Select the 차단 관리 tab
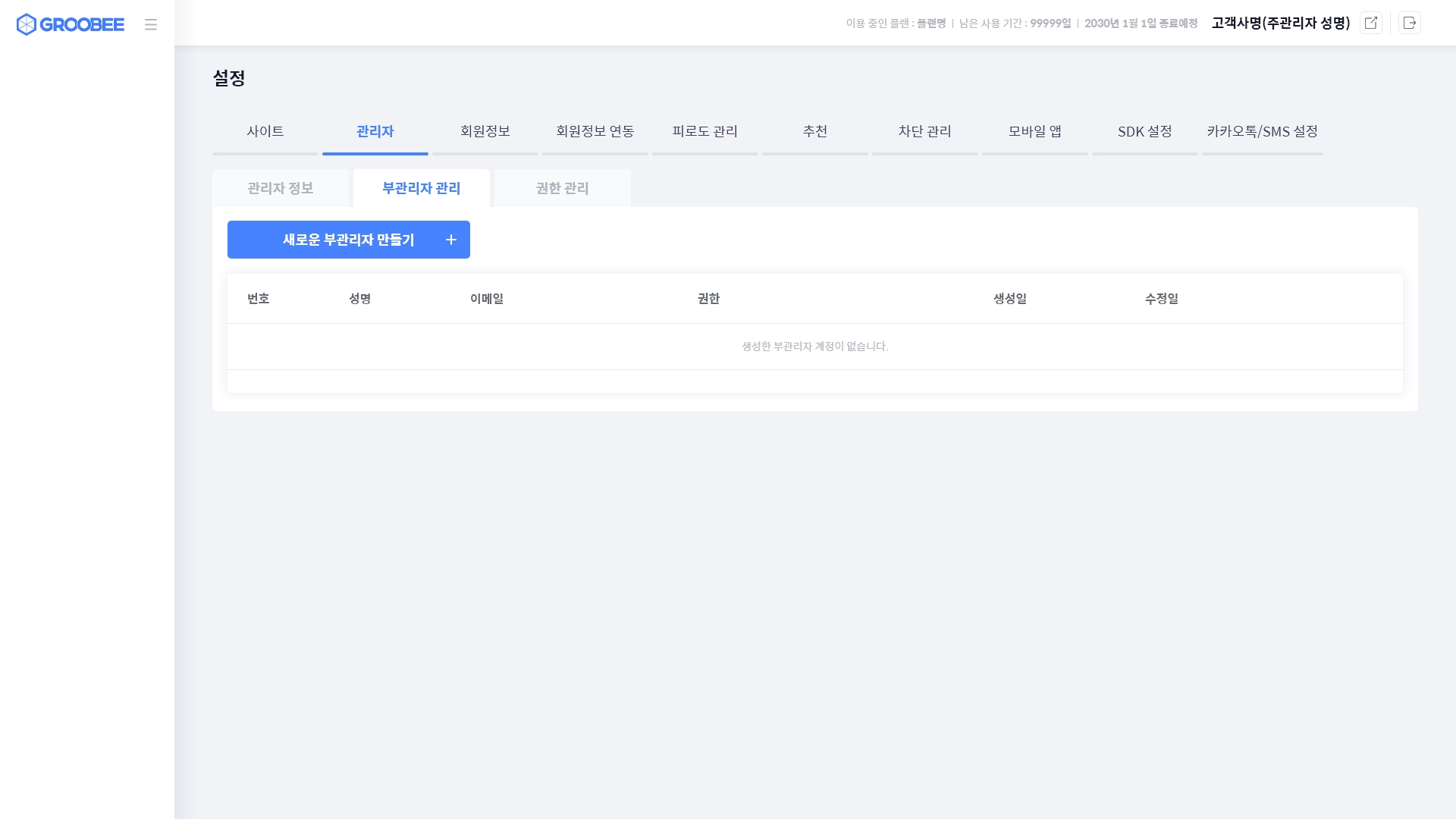The height and width of the screenshot is (819, 1456). [x=925, y=132]
